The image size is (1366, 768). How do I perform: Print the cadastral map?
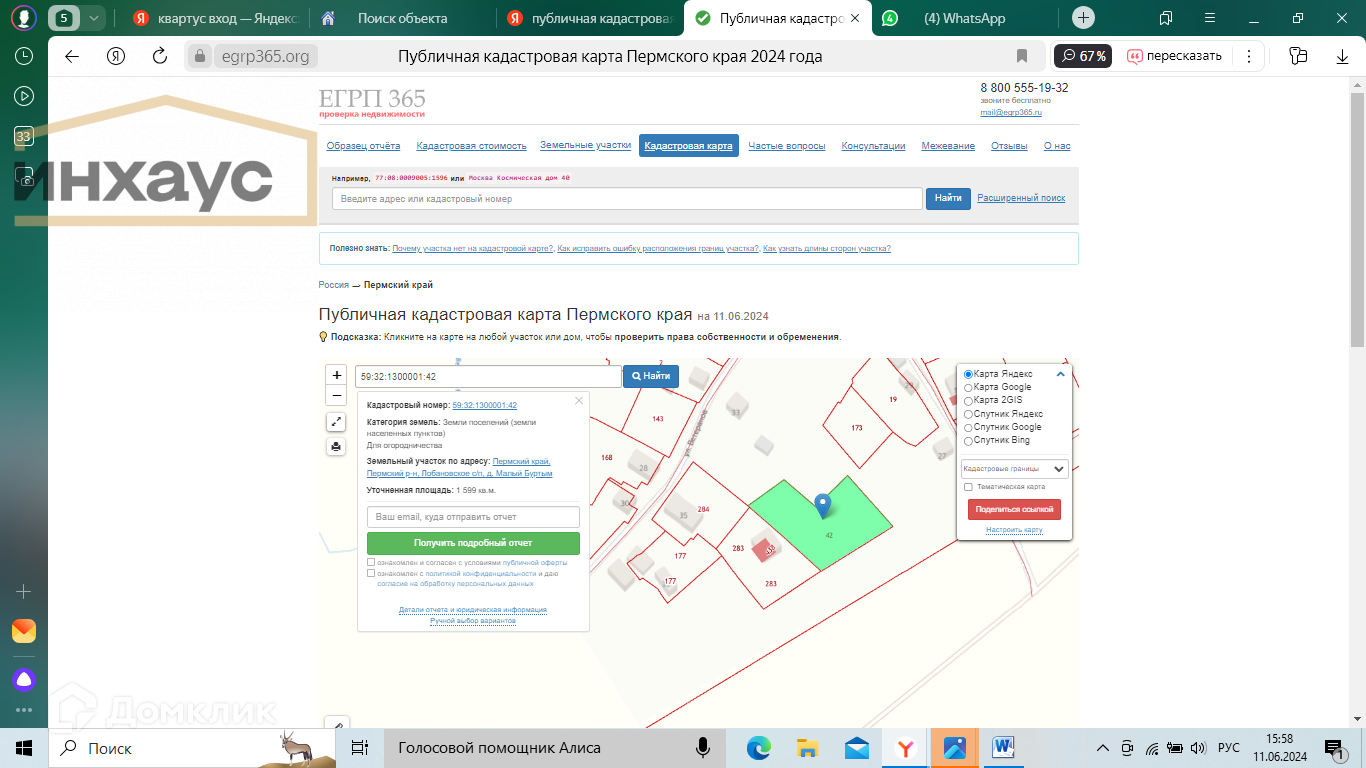336,446
